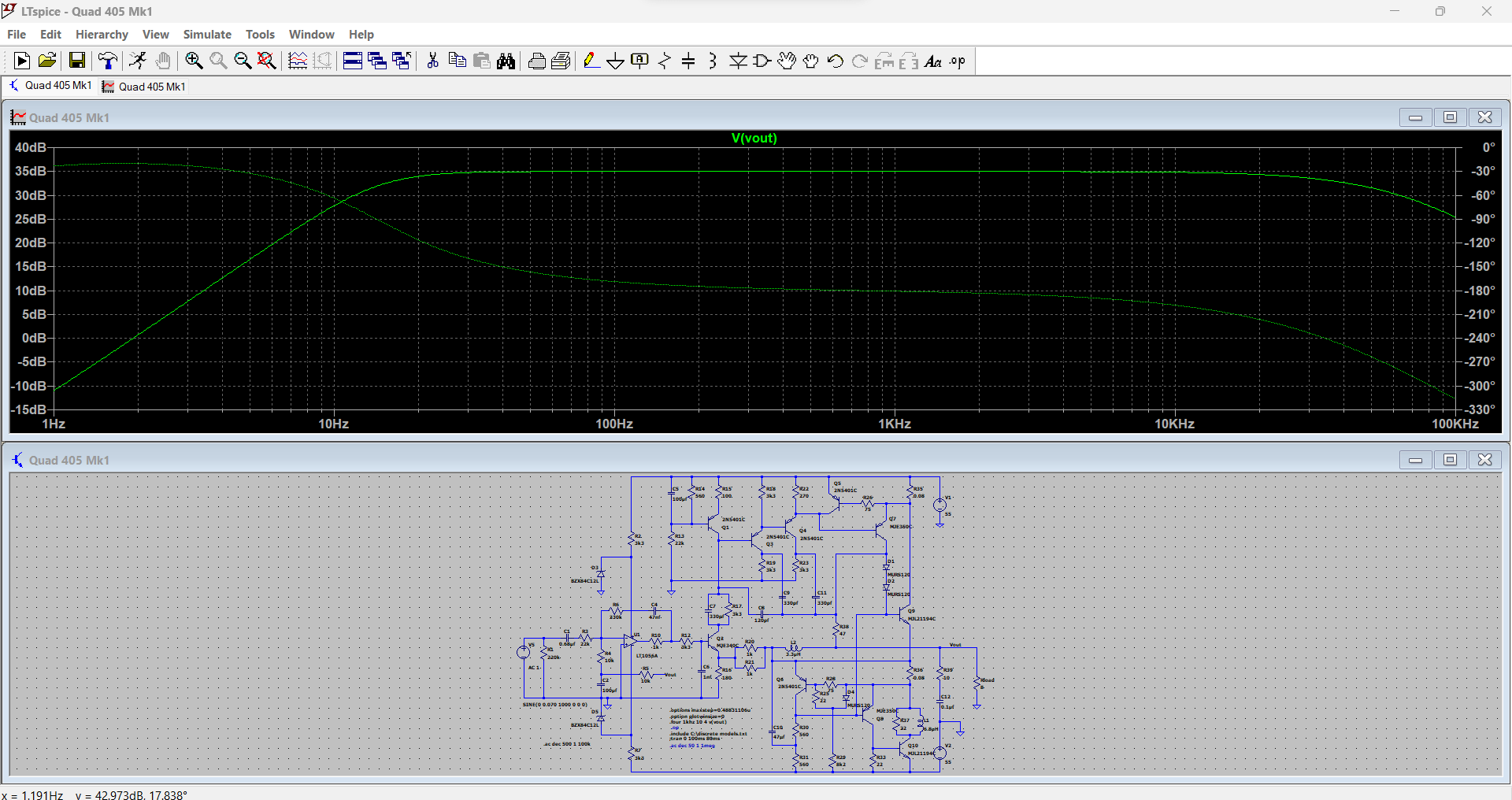
Task: Open the Component gate icon
Action: [762, 61]
